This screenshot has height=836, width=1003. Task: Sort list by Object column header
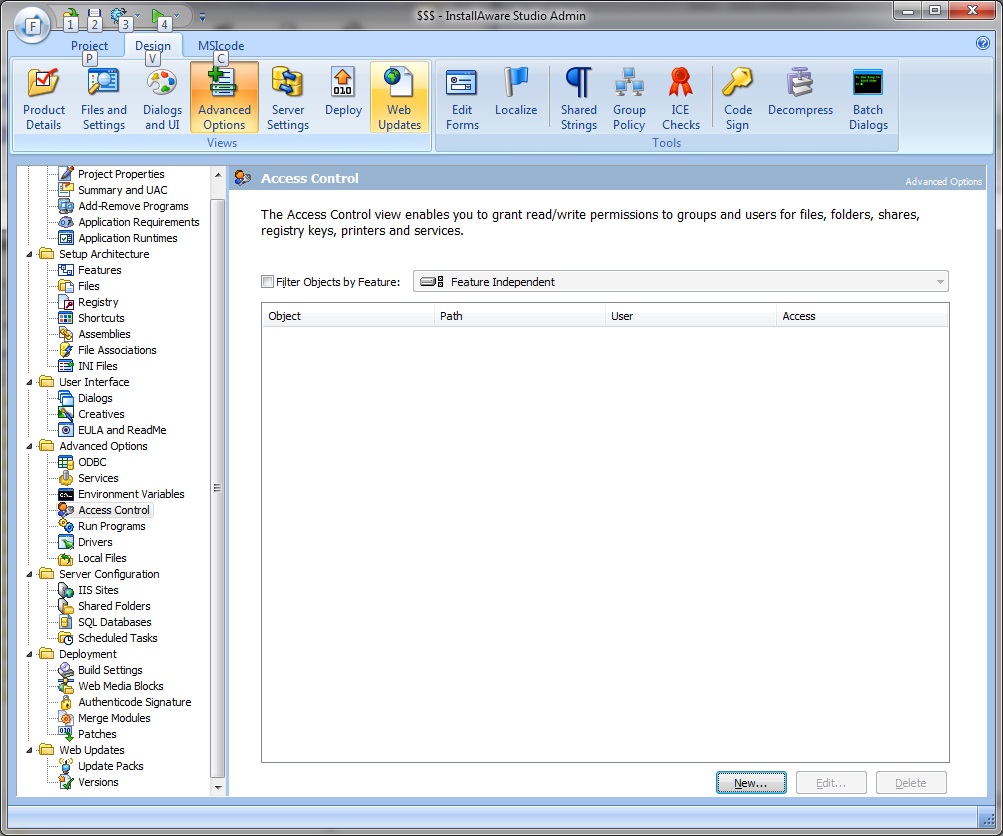[x=348, y=316]
